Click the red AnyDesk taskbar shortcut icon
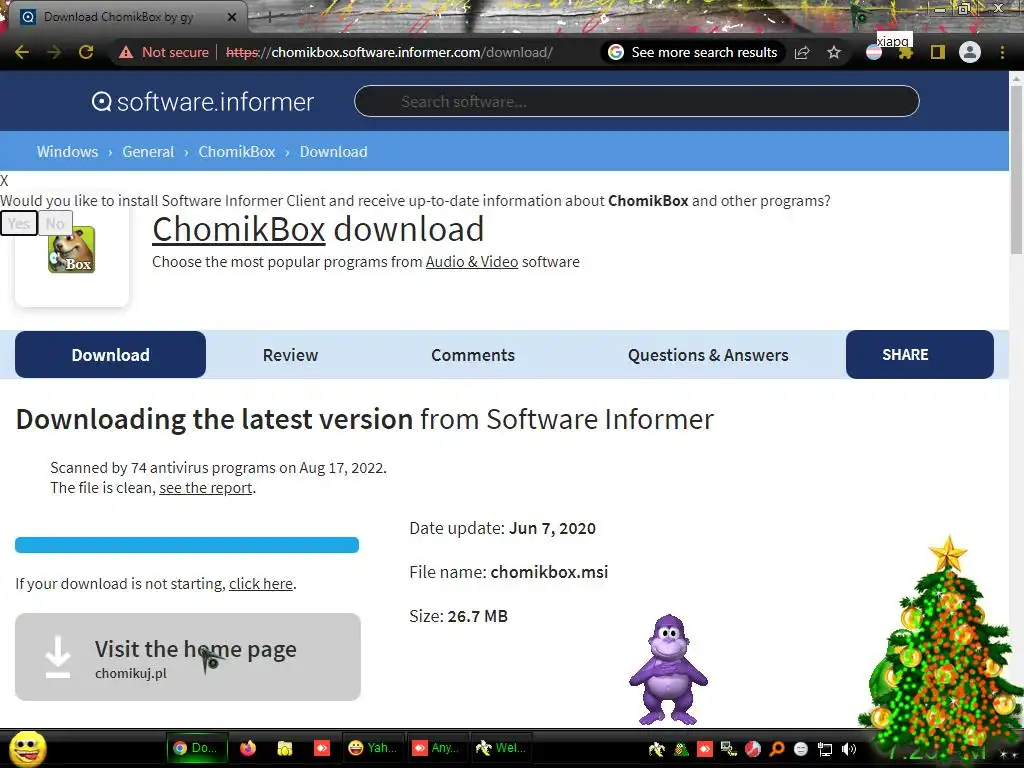This screenshot has height=768, width=1024. tap(321, 748)
